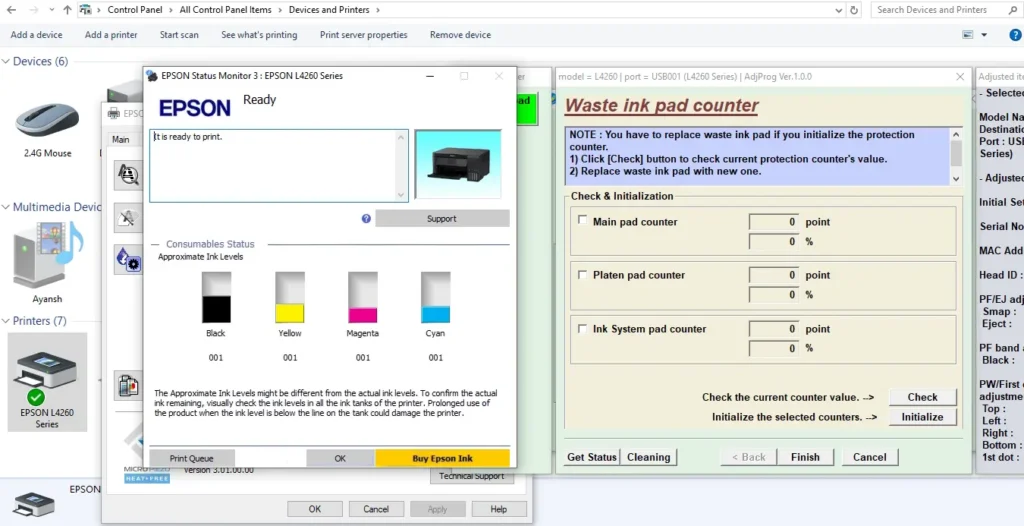1024x526 pixels.
Task: Click the ink drop gear icon in preferences
Action: click(x=127, y=259)
